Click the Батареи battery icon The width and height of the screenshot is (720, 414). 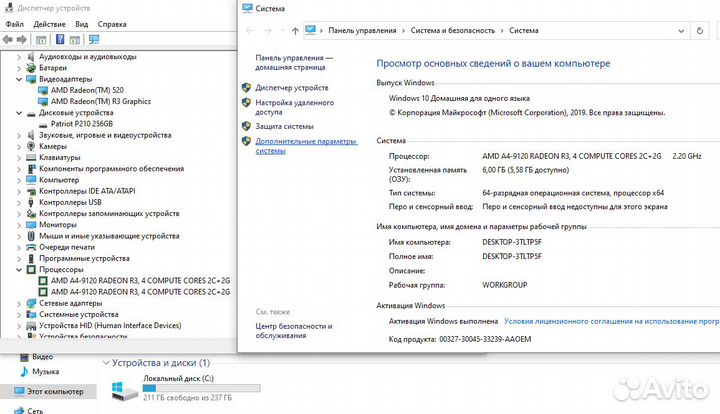(x=31, y=68)
